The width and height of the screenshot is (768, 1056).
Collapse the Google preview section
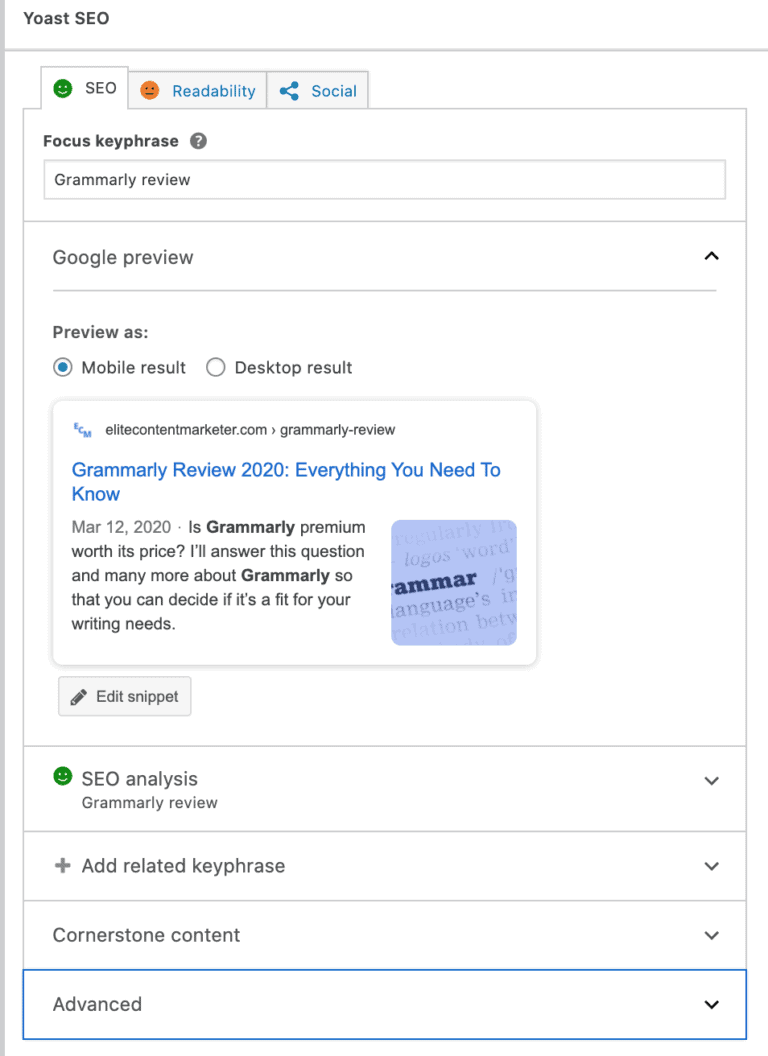click(711, 257)
